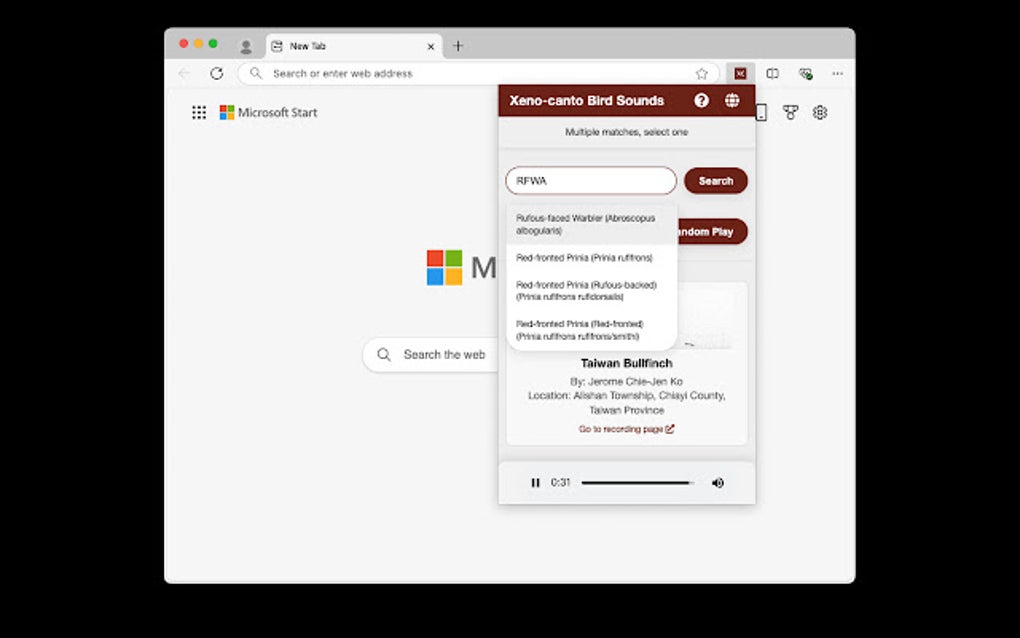1020x638 pixels.
Task: Select Rufous-faced Warbler suggestion
Action: 592,224
